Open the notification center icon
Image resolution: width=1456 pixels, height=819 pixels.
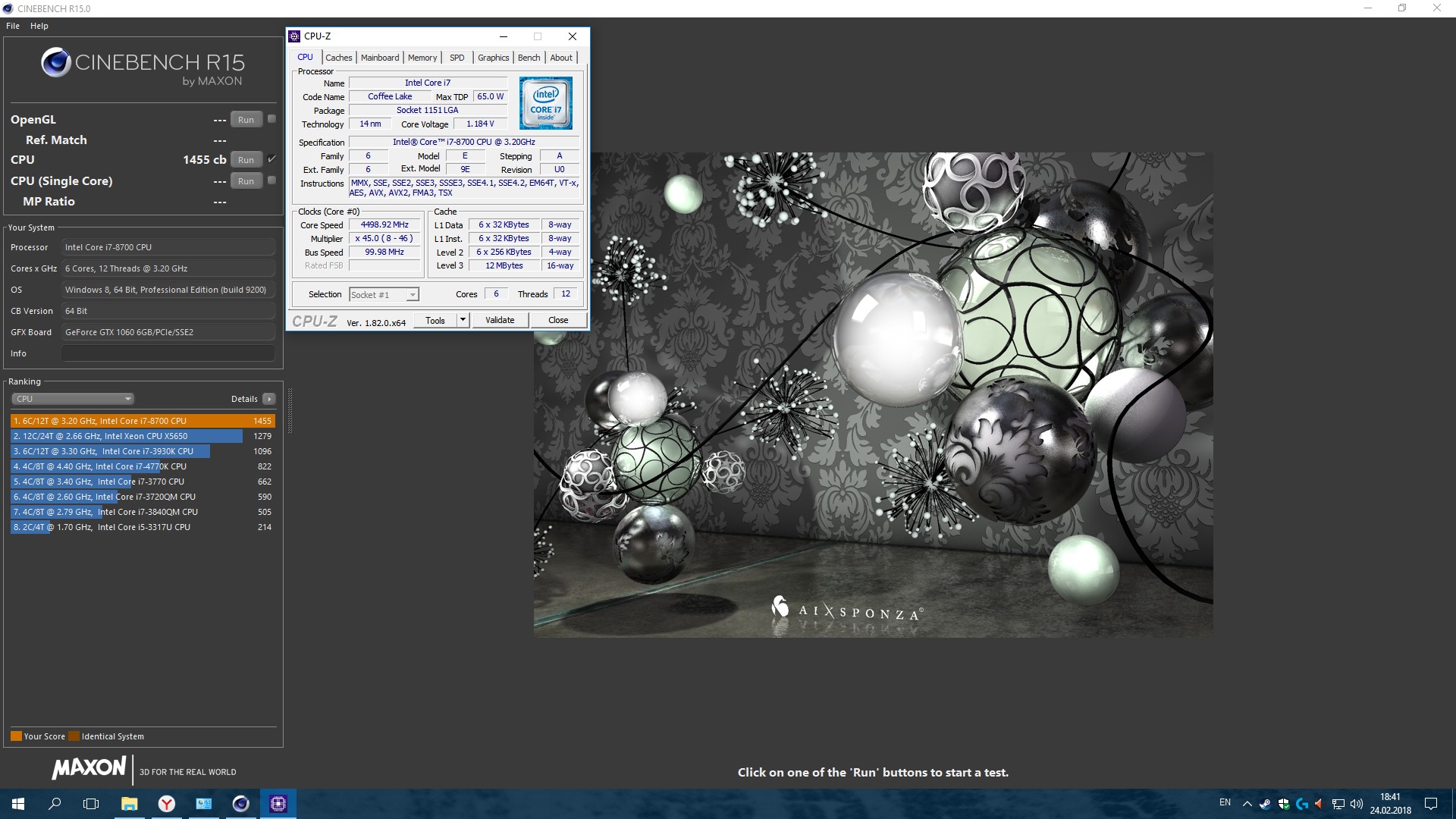[x=1430, y=804]
